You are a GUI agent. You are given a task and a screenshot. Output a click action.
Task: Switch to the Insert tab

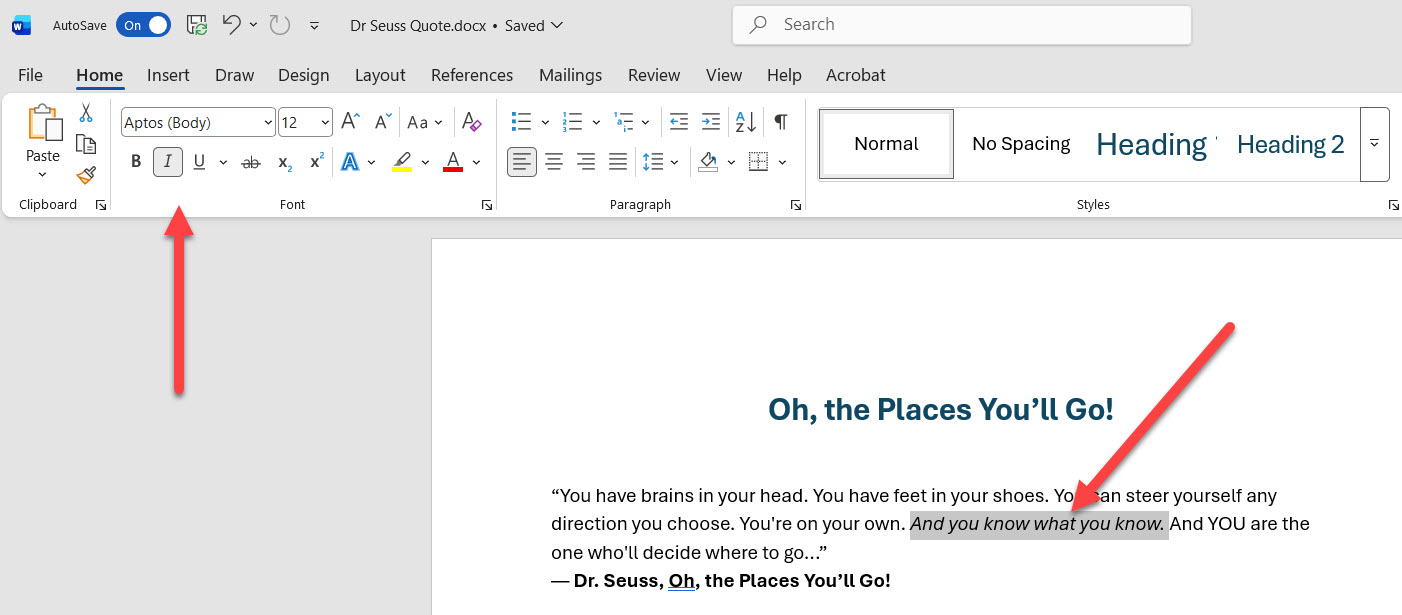[x=168, y=75]
